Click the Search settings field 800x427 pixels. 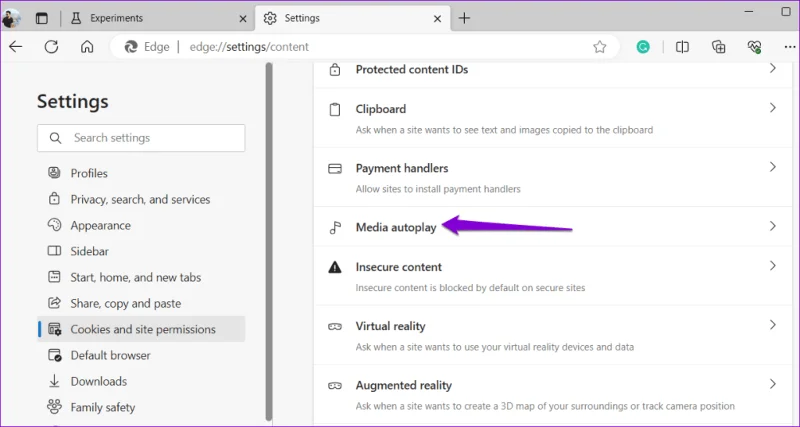141,138
